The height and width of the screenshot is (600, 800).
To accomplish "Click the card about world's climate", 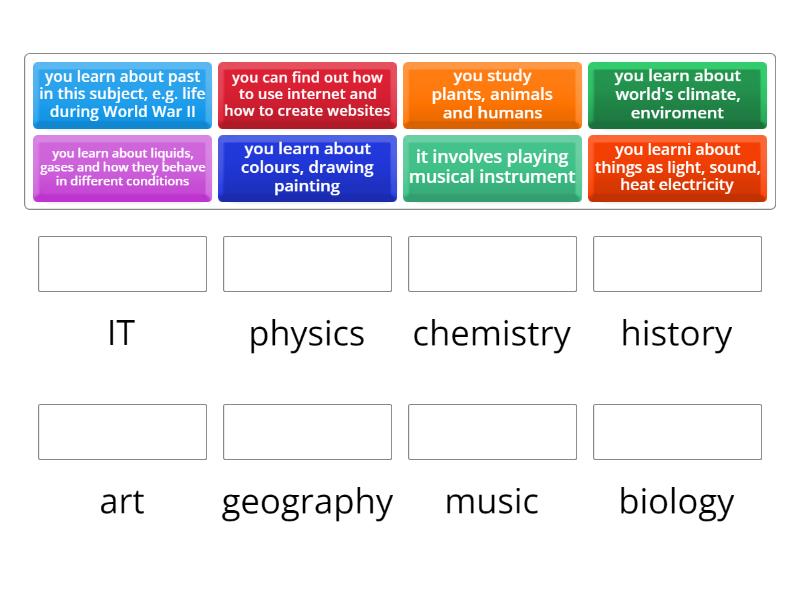I will click(677, 94).
